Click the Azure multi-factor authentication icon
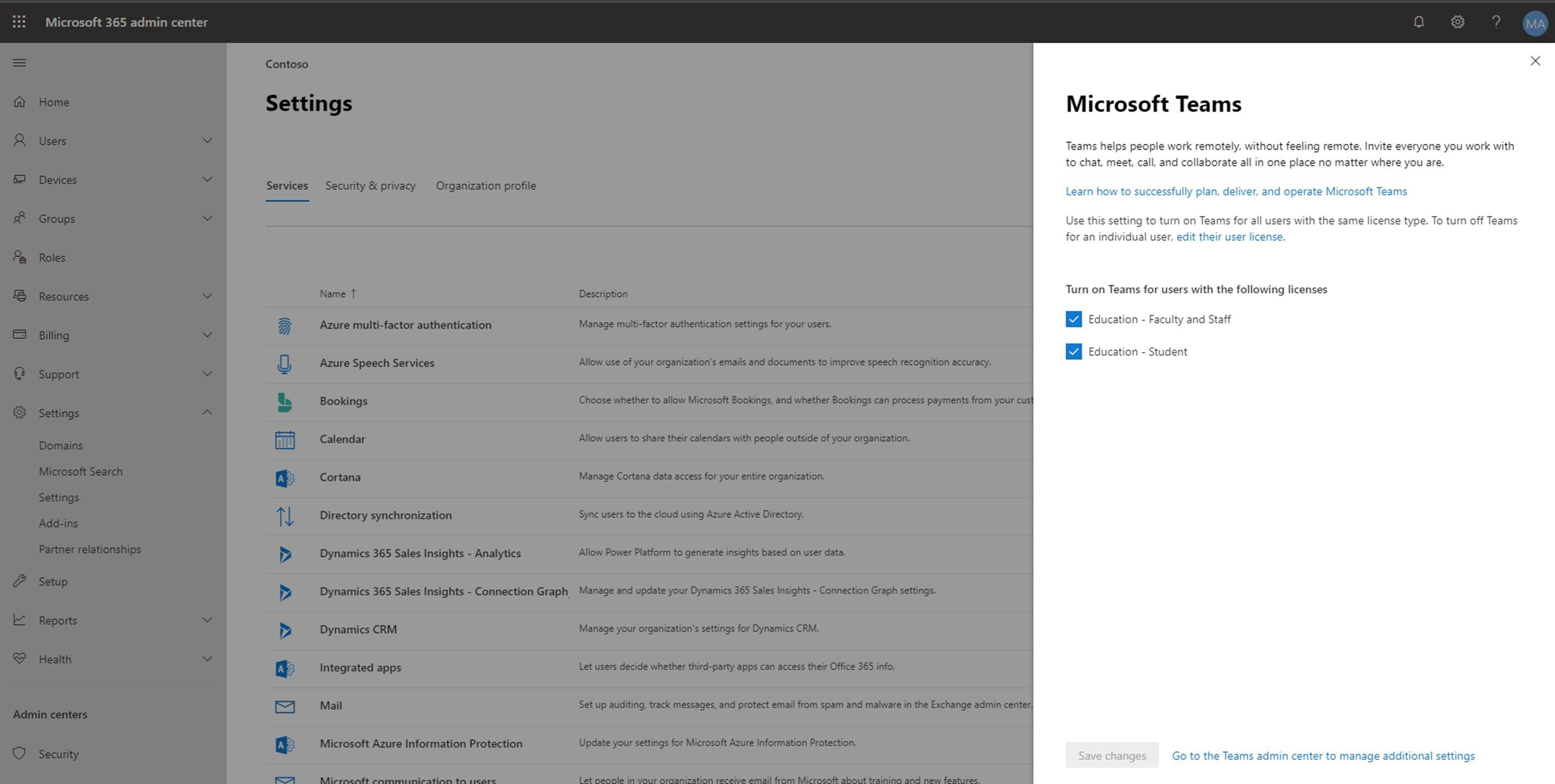Viewport: 1555px width, 784px height. pyautogui.click(x=285, y=324)
